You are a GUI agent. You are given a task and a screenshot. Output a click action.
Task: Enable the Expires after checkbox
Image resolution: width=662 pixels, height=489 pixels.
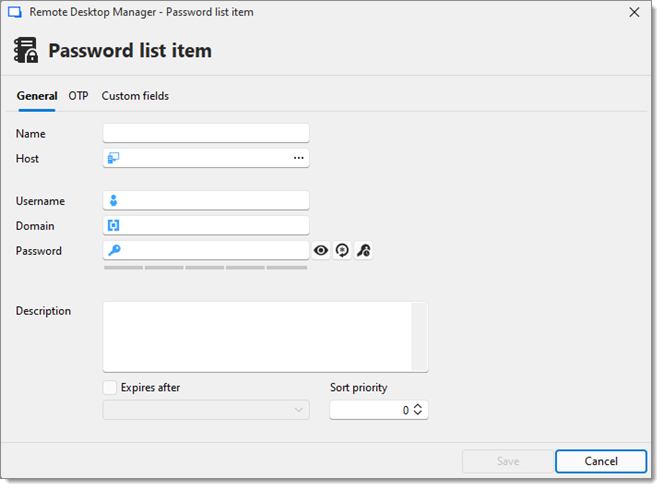(x=110, y=387)
